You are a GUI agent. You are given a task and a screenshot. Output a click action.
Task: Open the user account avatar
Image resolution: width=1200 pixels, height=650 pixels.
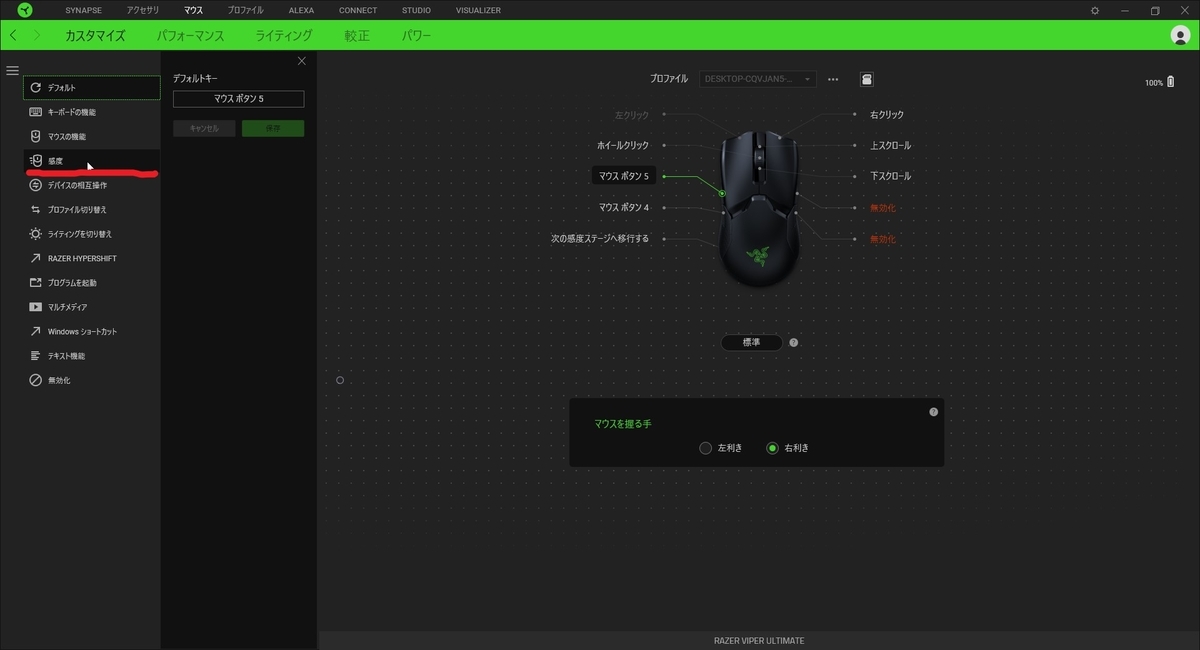coord(1180,35)
